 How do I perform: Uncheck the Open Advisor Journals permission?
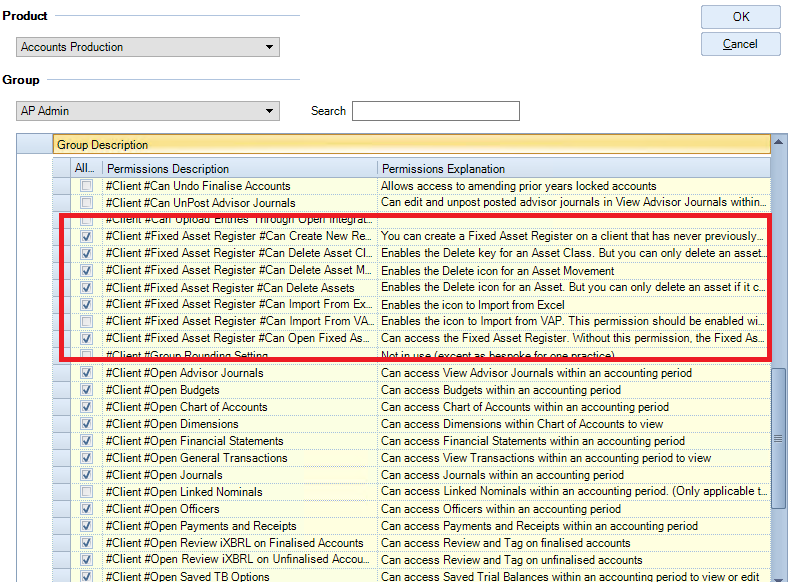87,373
